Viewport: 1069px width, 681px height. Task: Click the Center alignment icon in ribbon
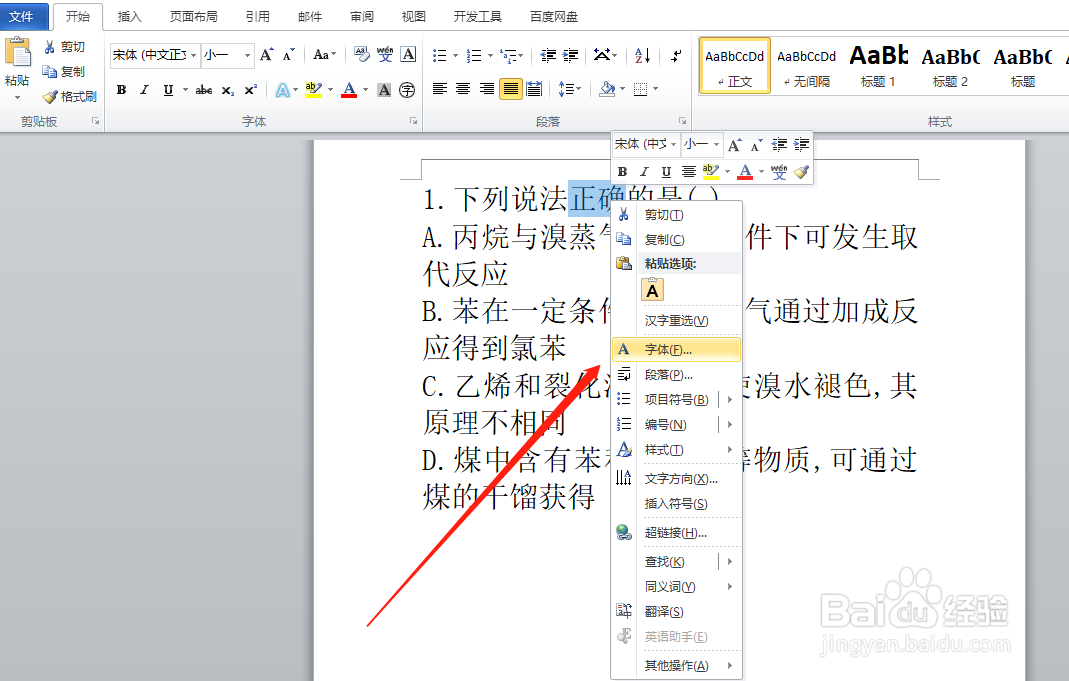click(463, 89)
